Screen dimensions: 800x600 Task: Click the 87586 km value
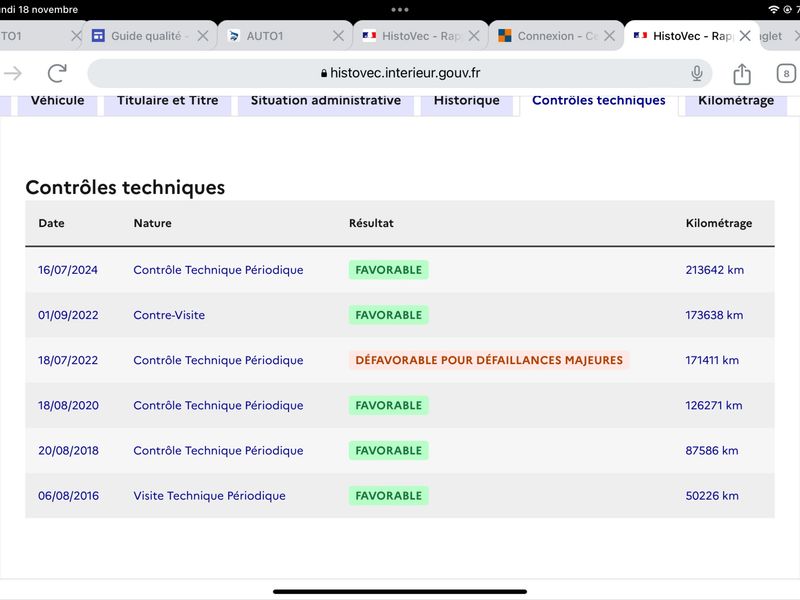(712, 451)
